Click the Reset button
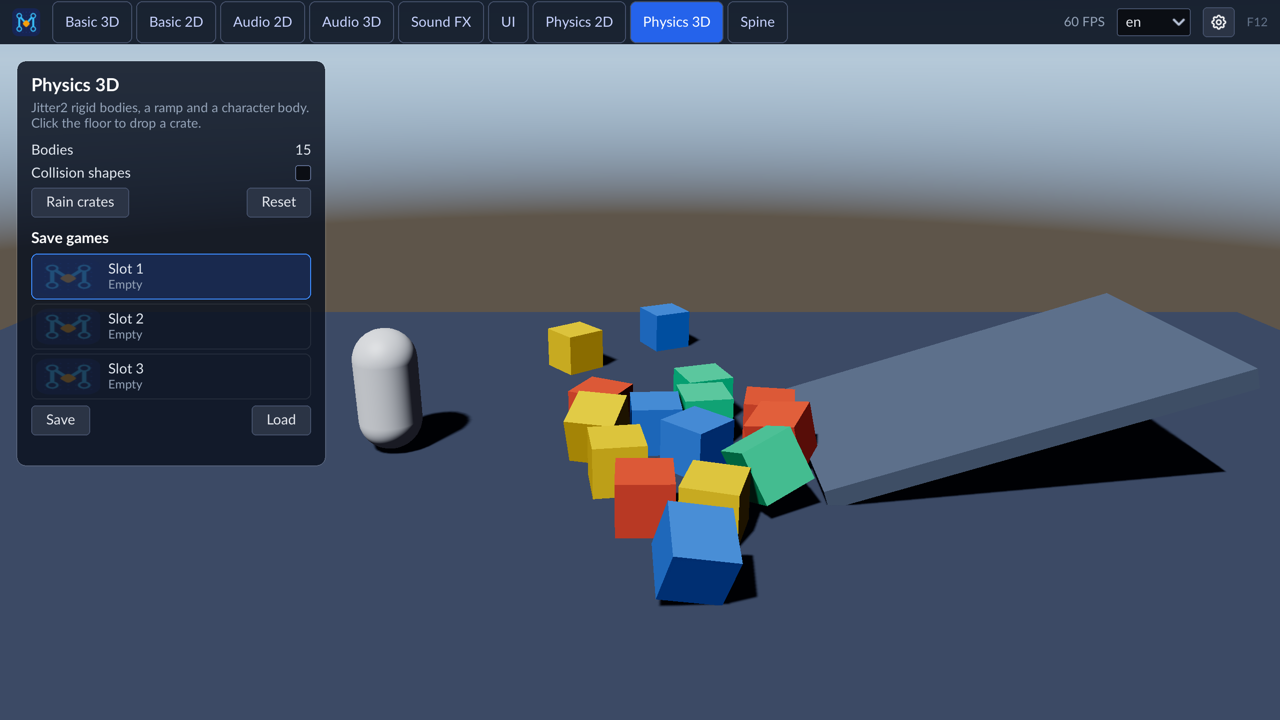Screen dimensions: 1280x720 [x=279, y=202]
